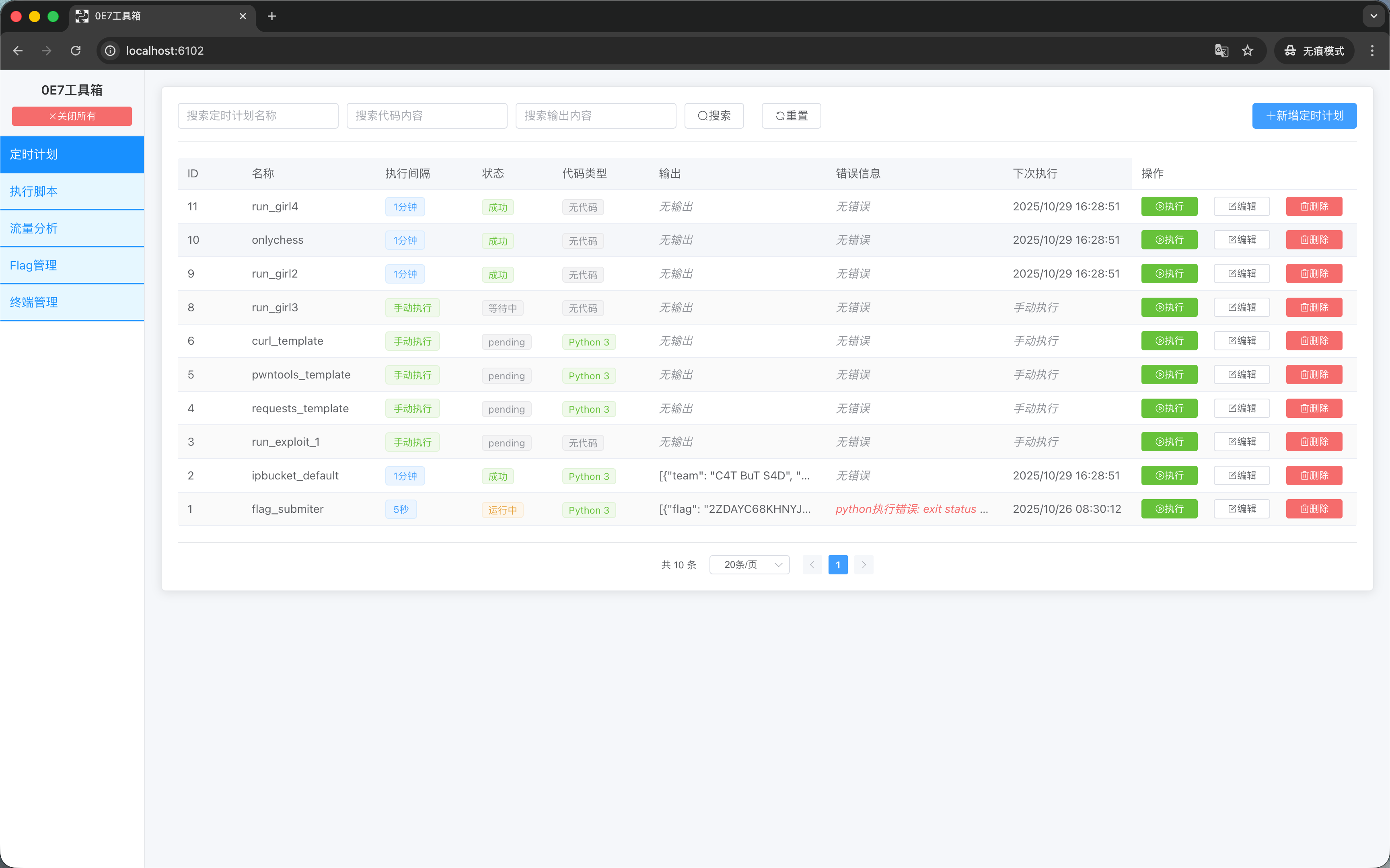1390x868 pixels.
Task: Open Flag管理 in sidebar
Action: pyautogui.click(x=72, y=265)
